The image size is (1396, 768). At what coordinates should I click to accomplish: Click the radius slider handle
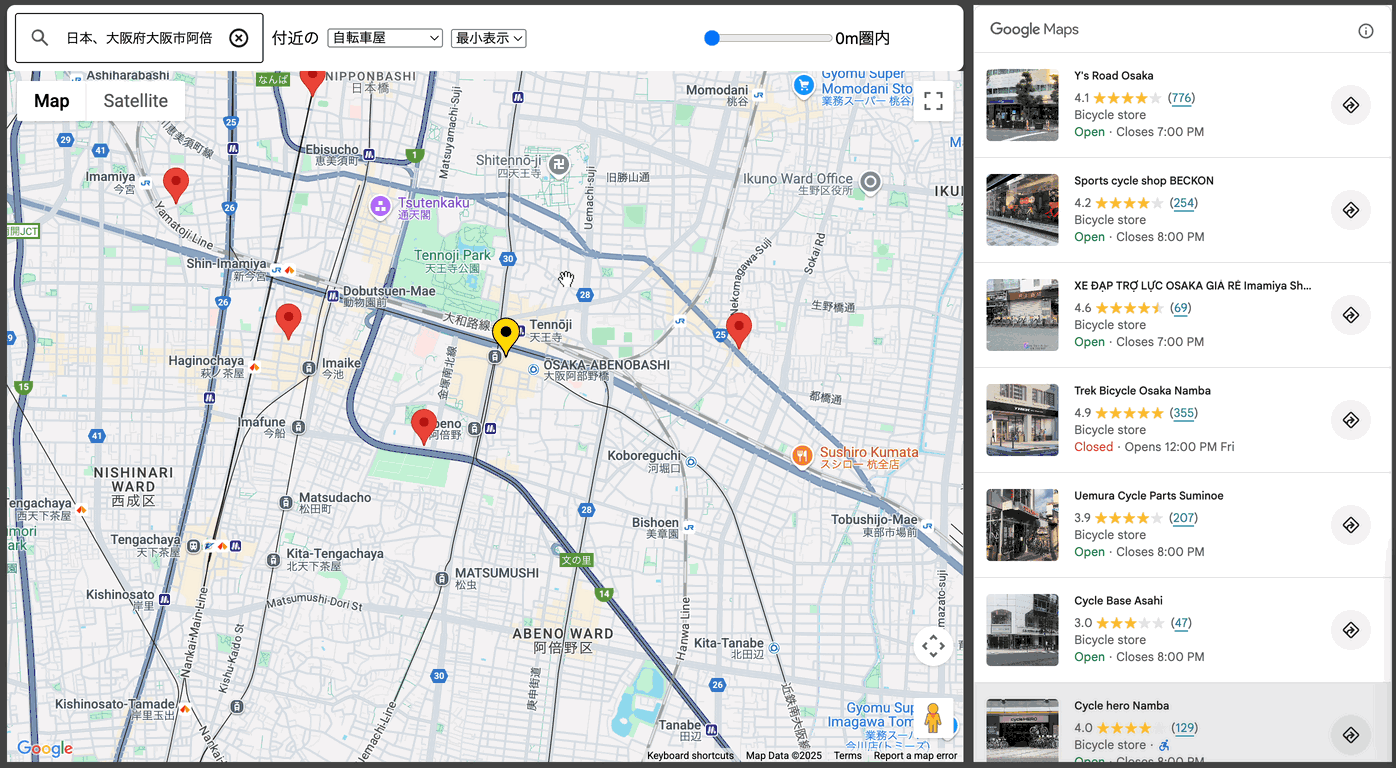pos(712,38)
